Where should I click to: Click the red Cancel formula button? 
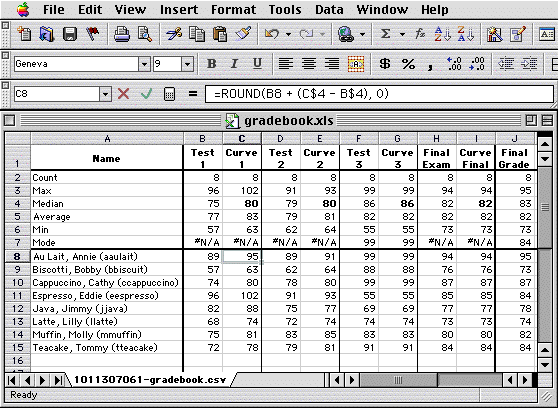(123, 94)
